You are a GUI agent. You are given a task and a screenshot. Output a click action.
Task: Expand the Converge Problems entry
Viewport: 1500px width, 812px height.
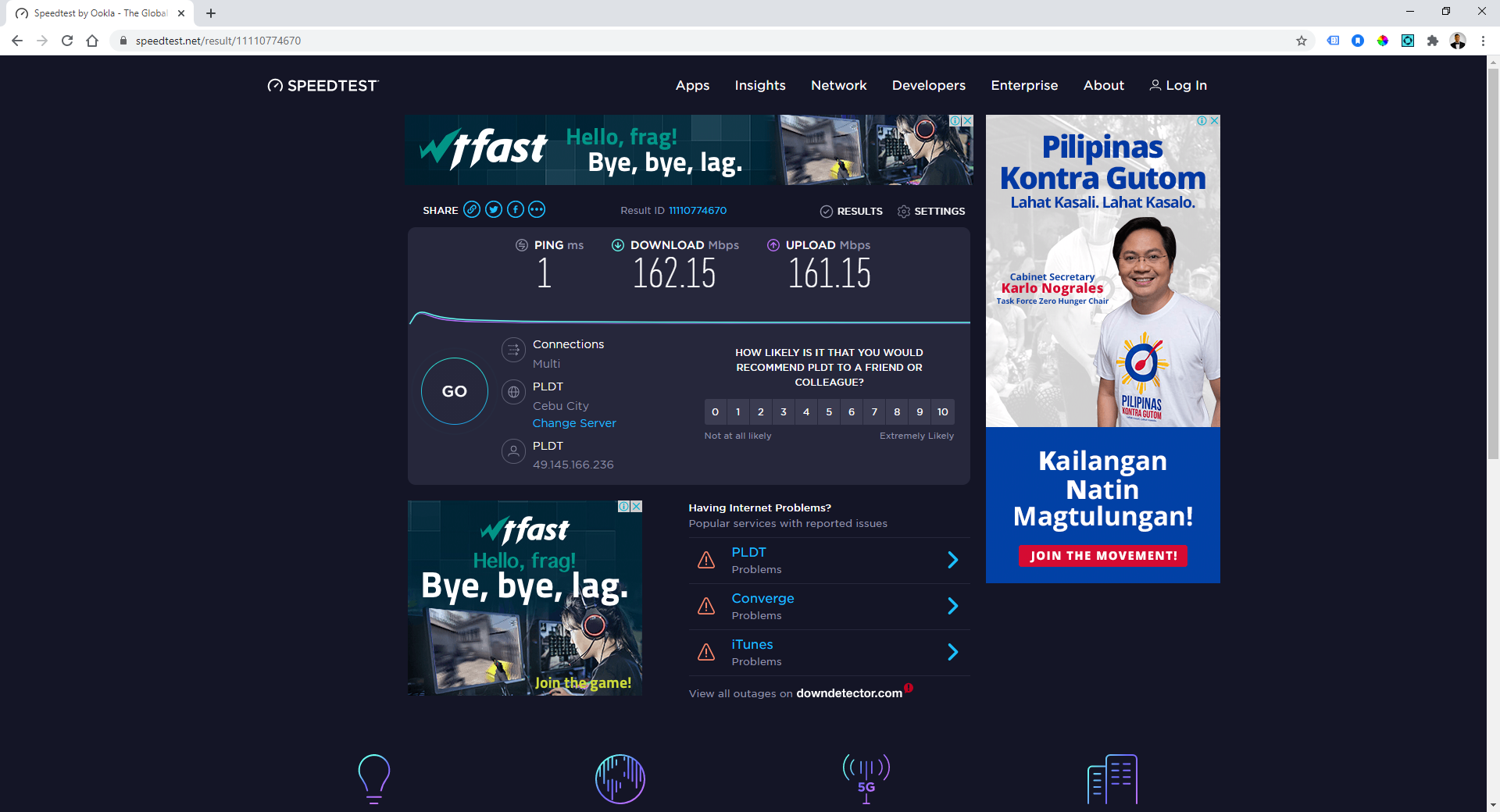pos(829,607)
